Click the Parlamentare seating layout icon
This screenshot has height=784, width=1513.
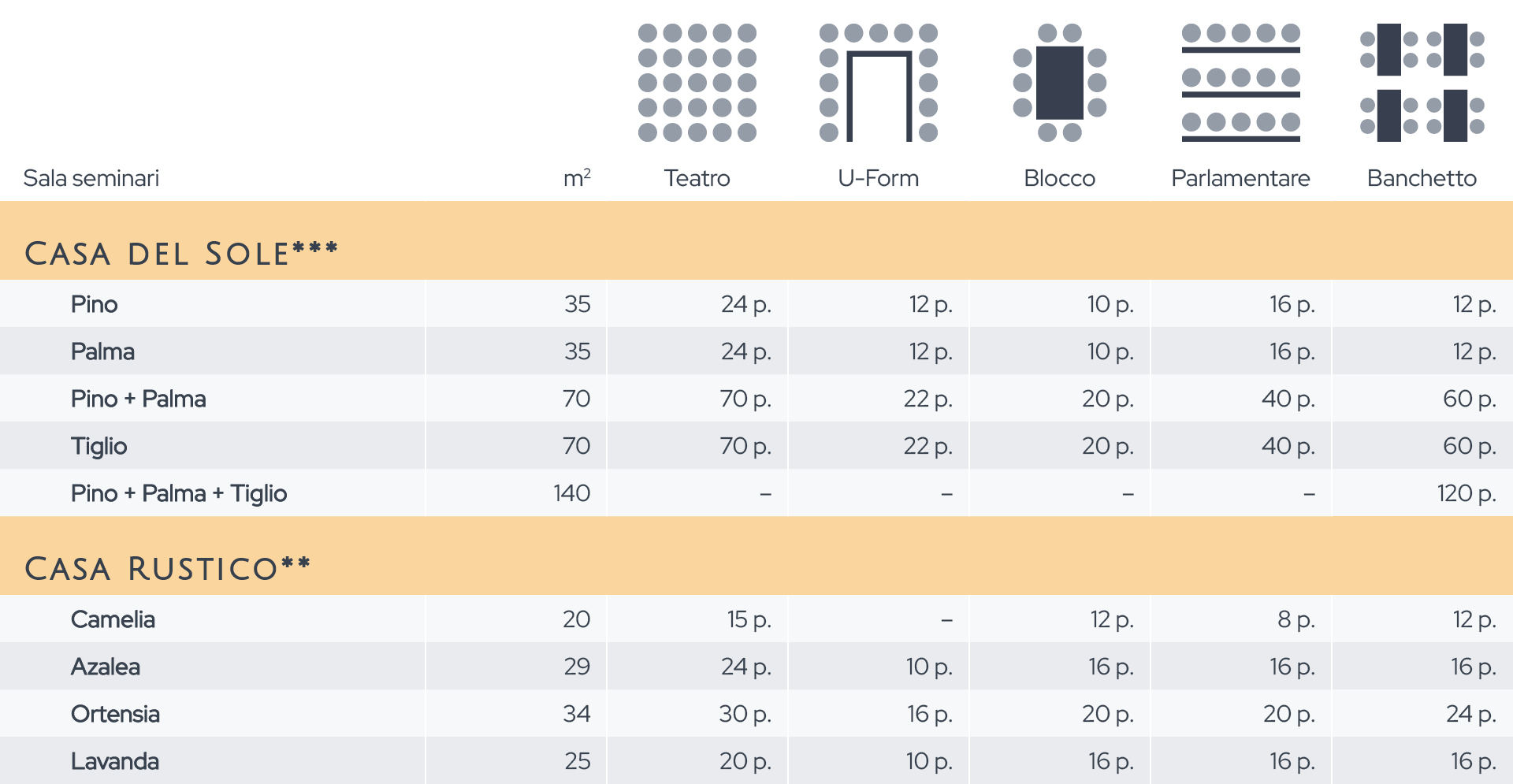tap(1241, 83)
